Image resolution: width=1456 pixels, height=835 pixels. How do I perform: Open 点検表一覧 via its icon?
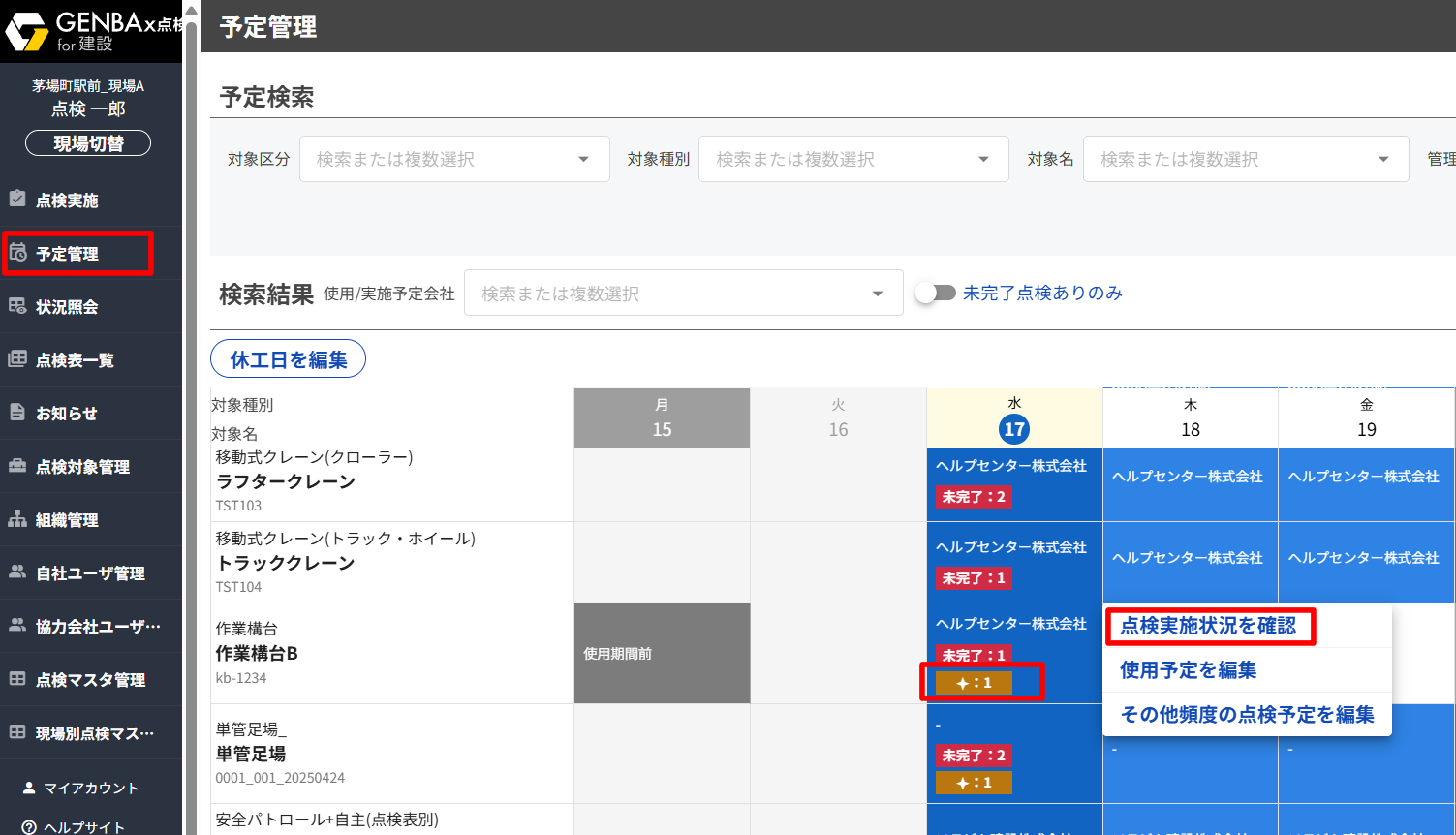(x=17, y=359)
